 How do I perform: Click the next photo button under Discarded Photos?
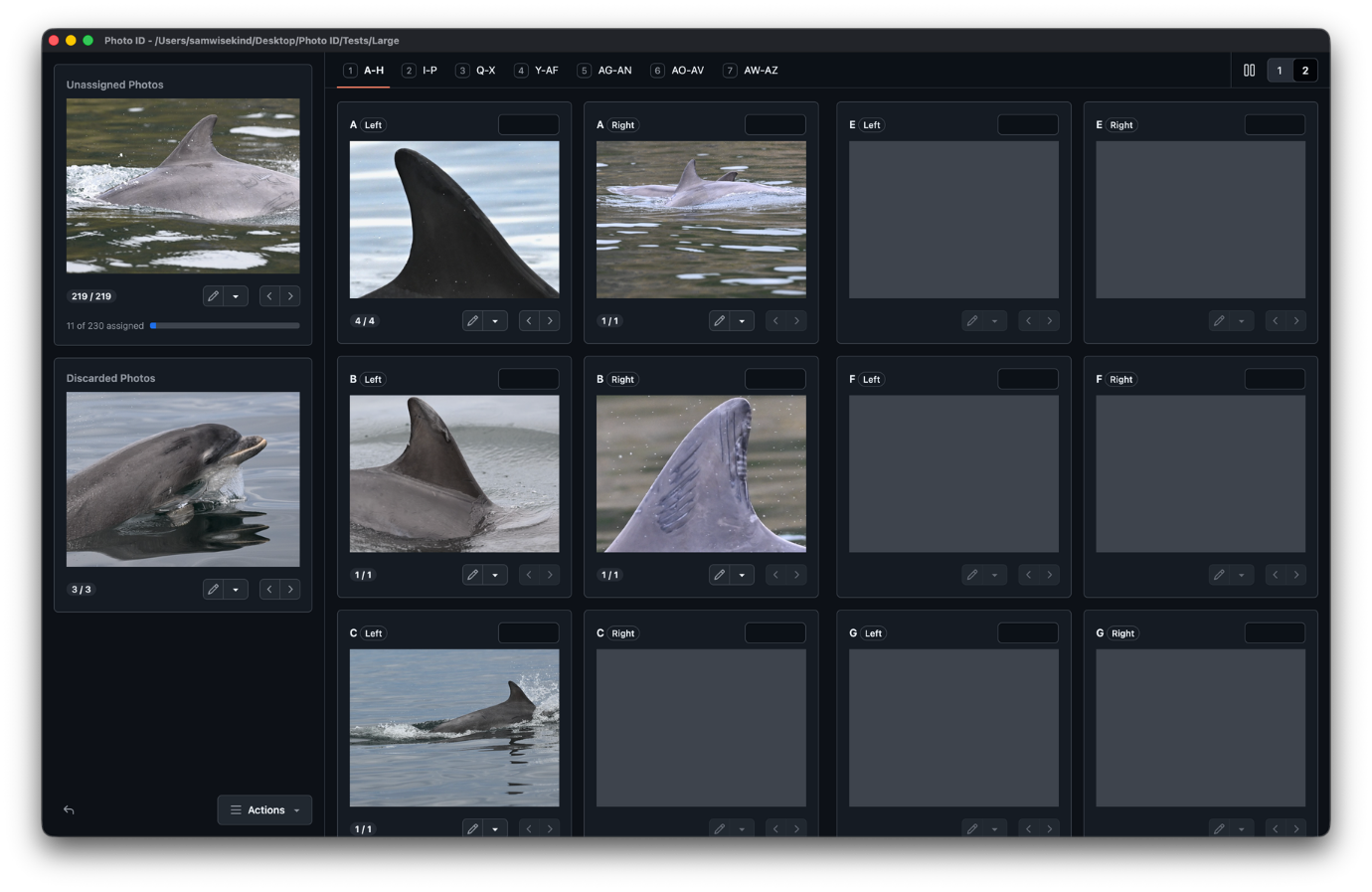(290, 589)
